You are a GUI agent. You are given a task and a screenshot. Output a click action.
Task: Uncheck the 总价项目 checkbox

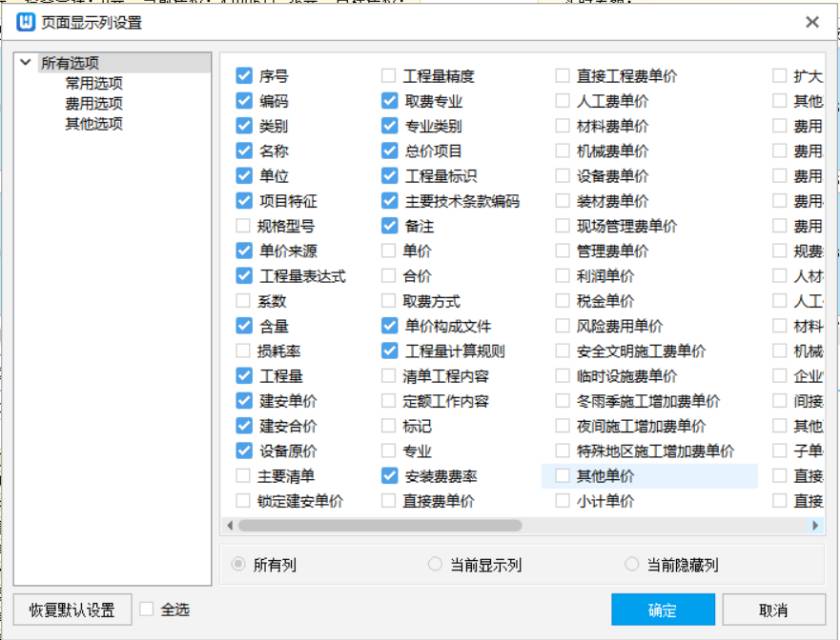[389, 150]
